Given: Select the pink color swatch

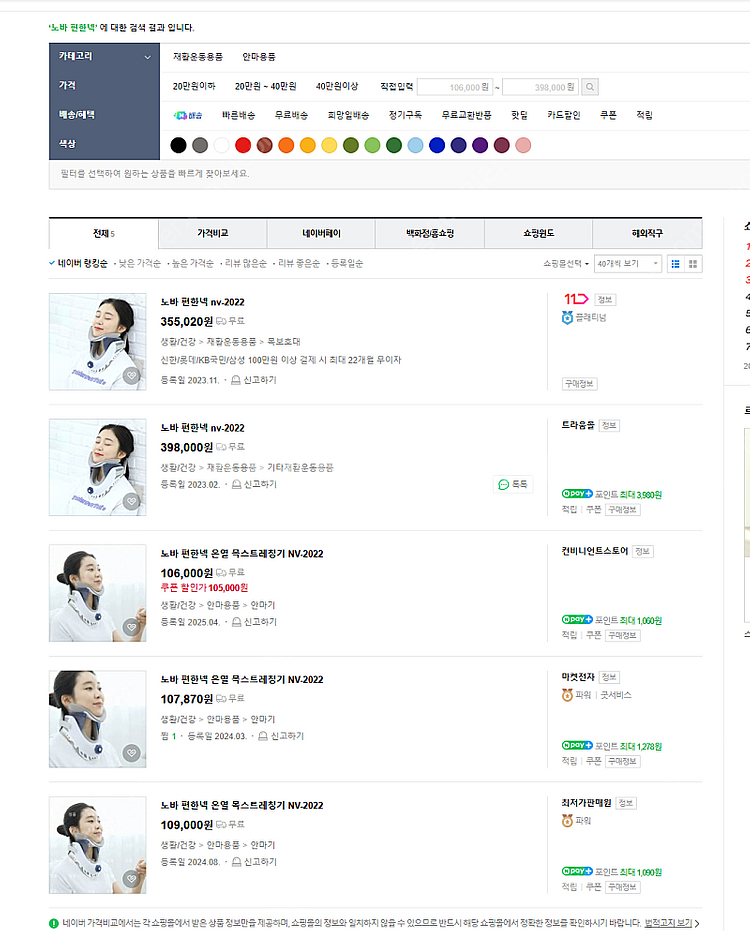Looking at the screenshot, I should (x=523, y=145).
